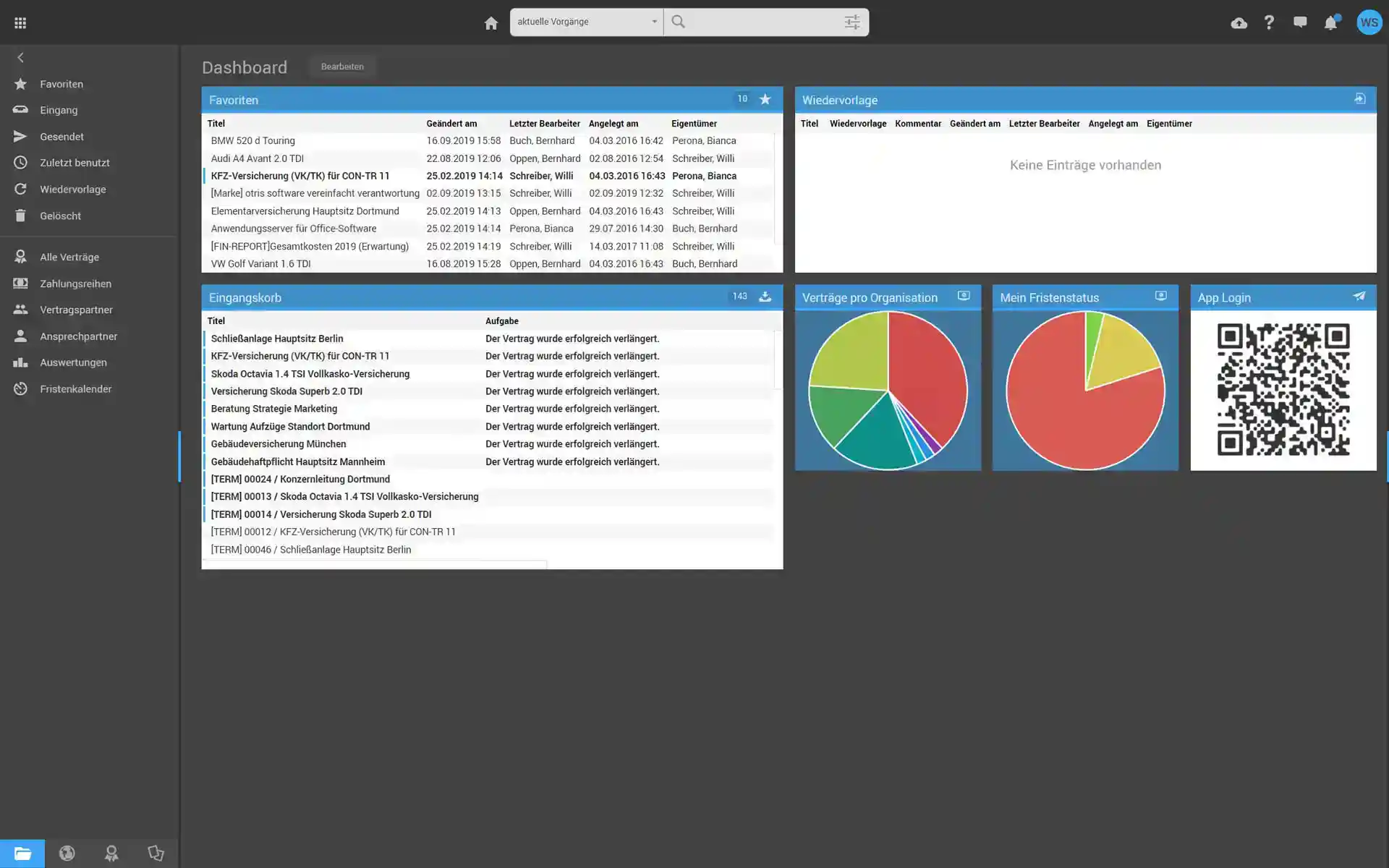The image size is (1389, 868).
Task: Click the Bearbeiten button
Action: (x=342, y=67)
